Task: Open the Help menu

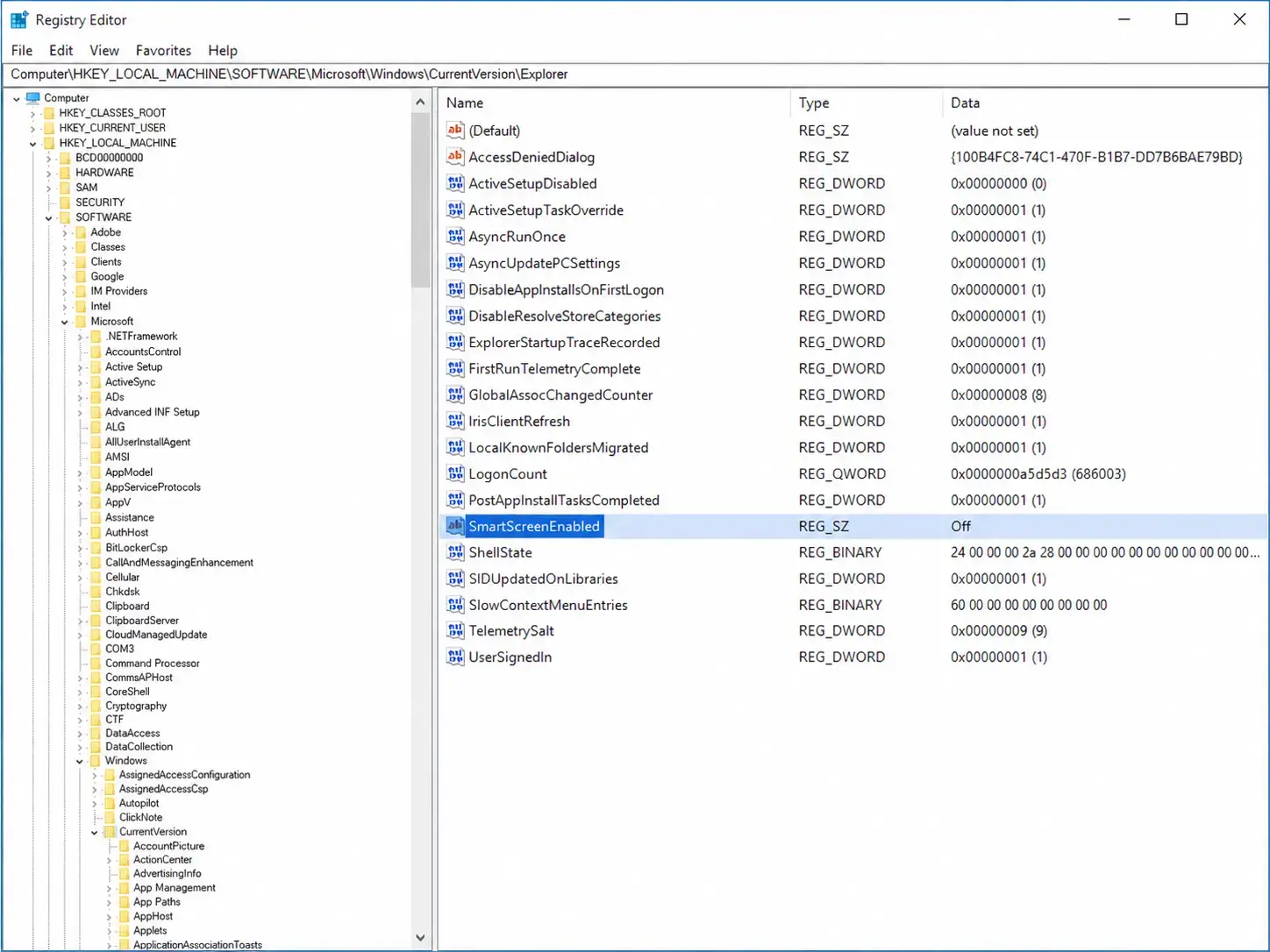Action: (223, 51)
